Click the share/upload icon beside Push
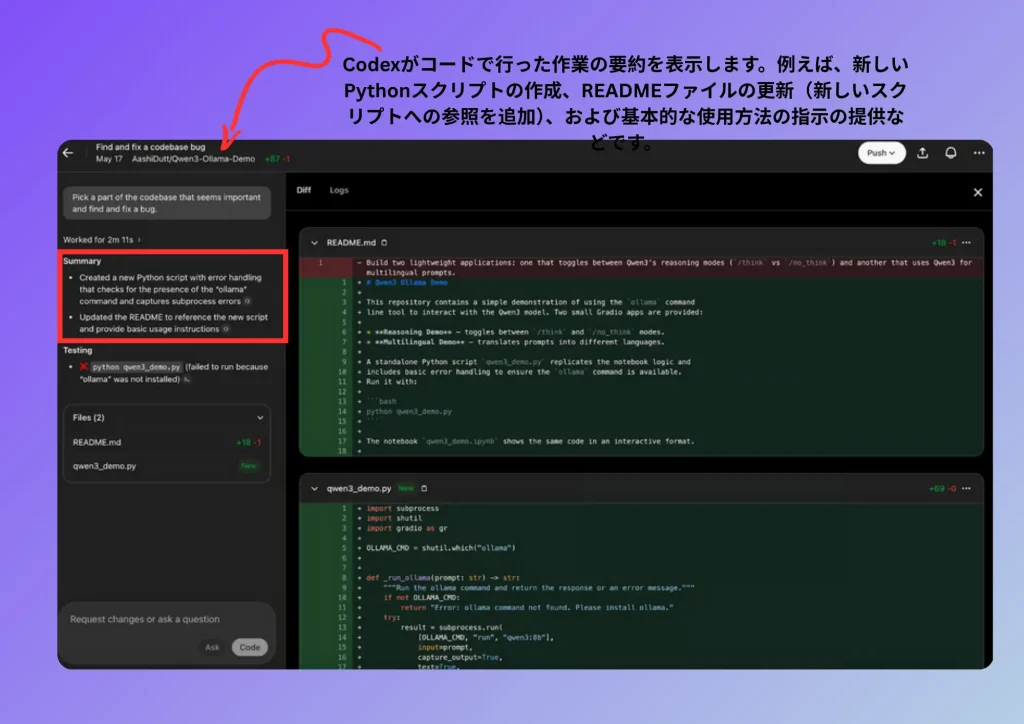The width and height of the screenshot is (1024, 724). tap(922, 153)
